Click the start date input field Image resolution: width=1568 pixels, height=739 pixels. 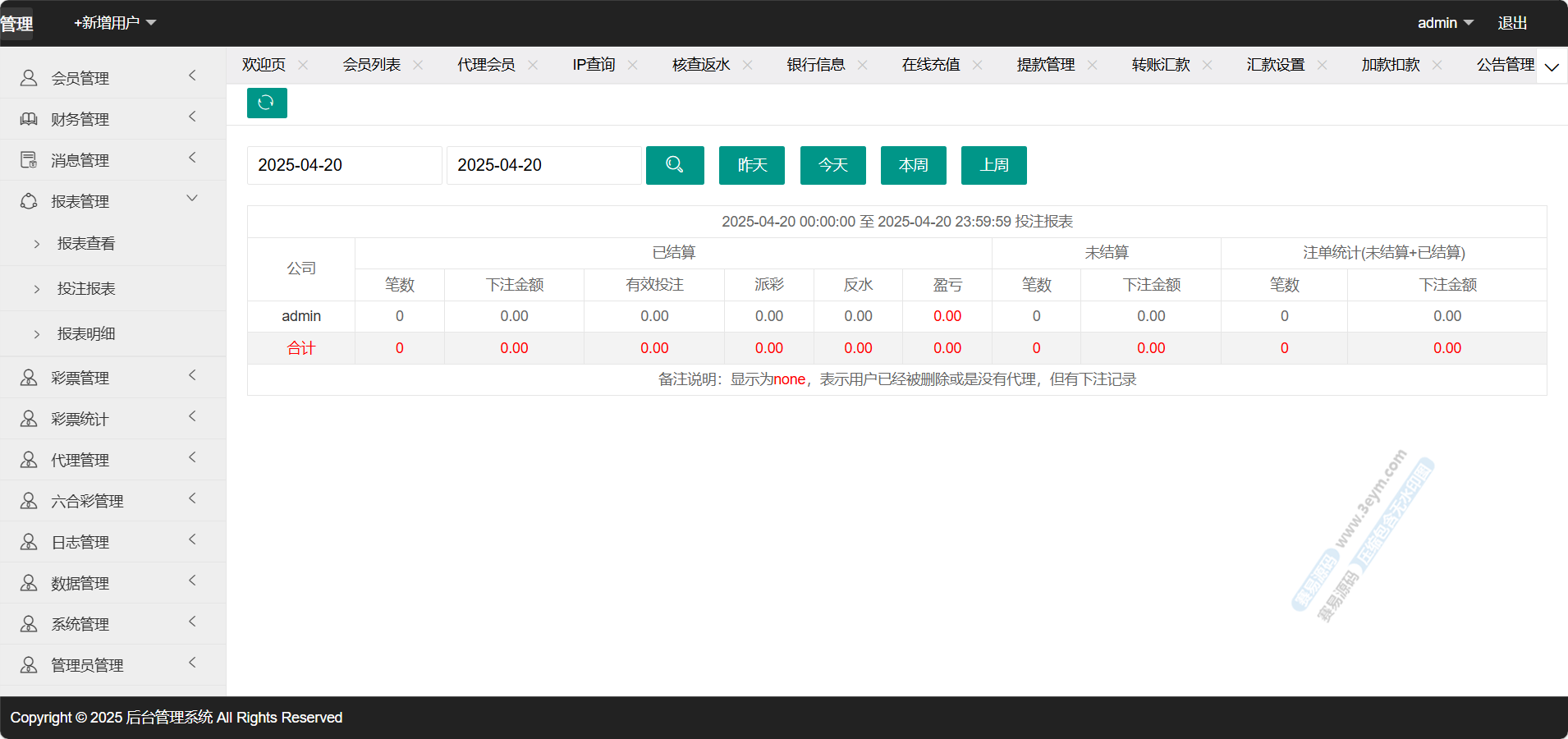(344, 165)
